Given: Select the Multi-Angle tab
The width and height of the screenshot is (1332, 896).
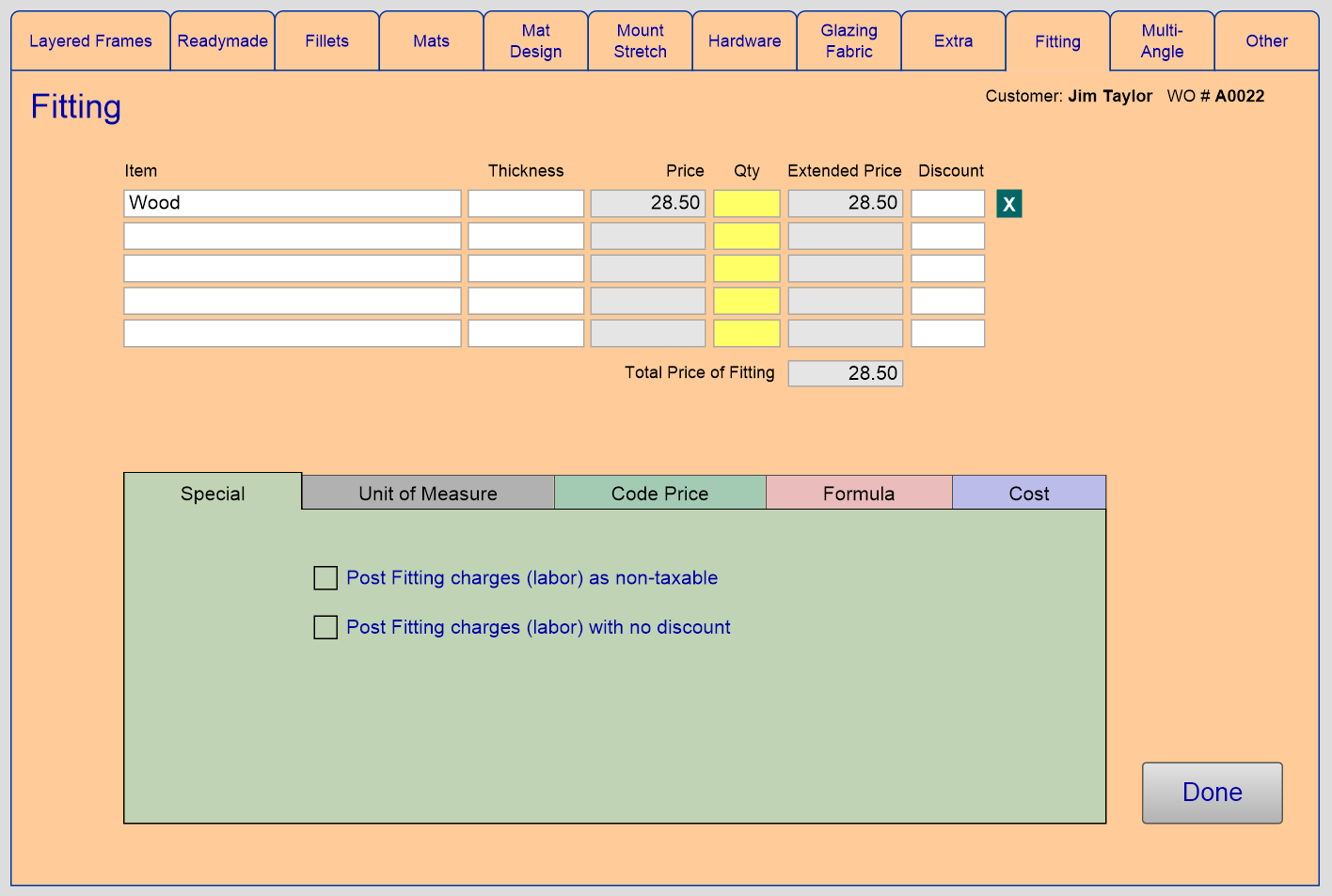Looking at the screenshot, I should click(1162, 41).
